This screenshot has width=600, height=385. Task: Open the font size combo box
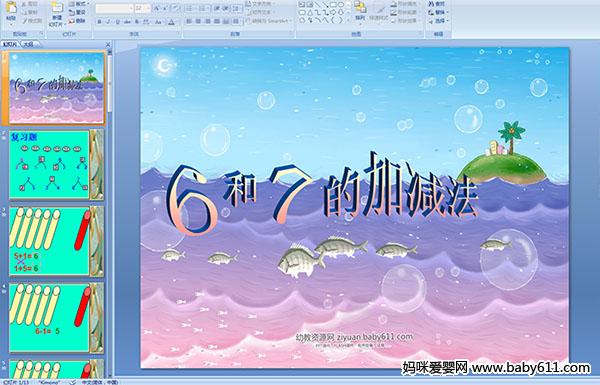(143, 8)
